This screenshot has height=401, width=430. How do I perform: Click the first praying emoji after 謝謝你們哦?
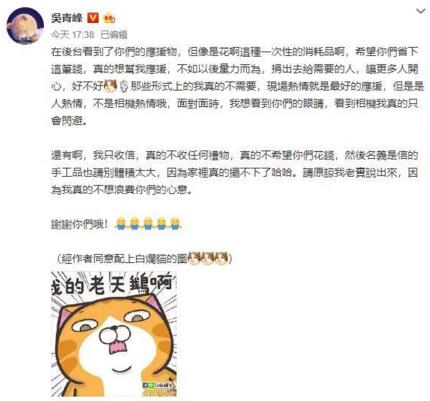coord(121,223)
